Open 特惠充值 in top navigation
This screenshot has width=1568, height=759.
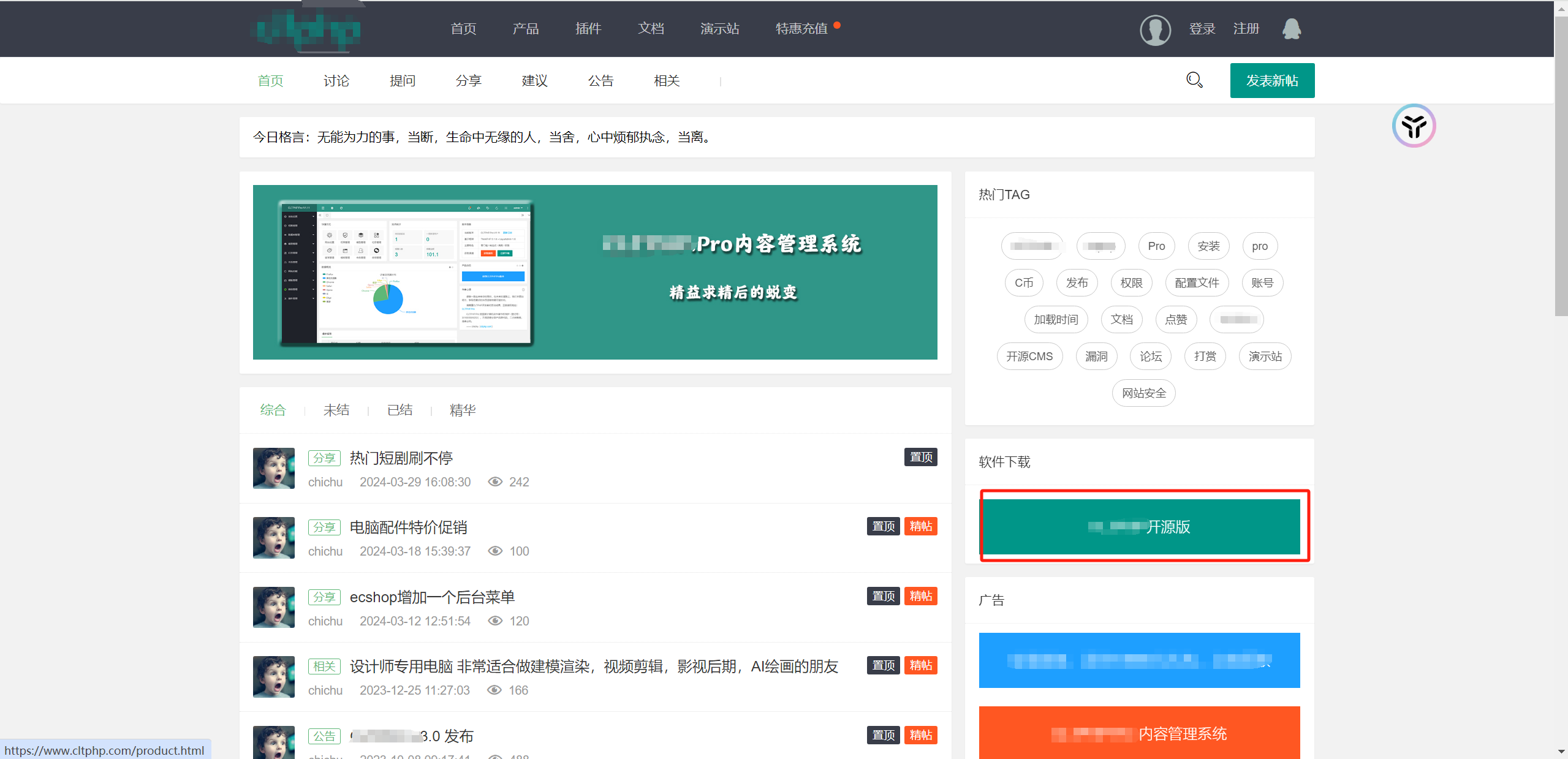click(801, 29)
